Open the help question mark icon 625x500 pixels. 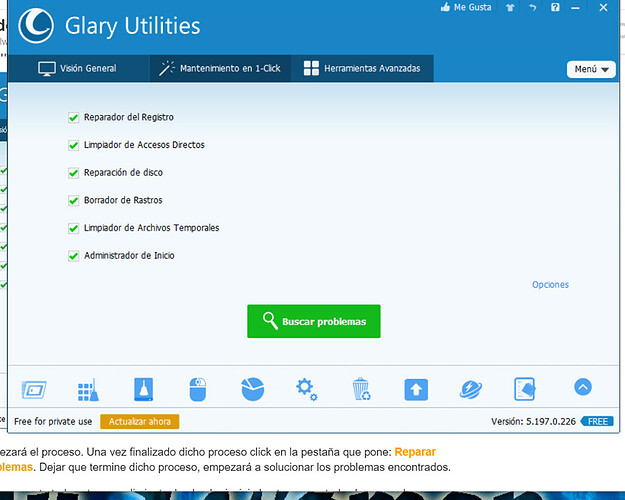pyautogui.click(x=555, y=7)
